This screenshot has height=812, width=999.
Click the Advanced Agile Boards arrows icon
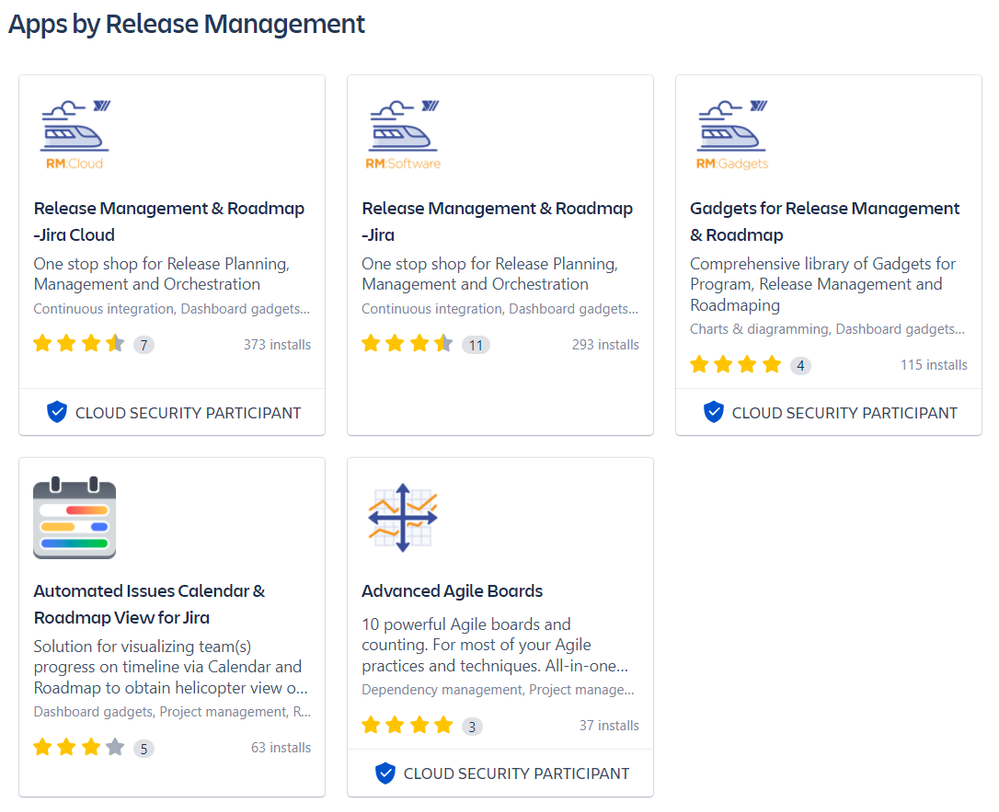pos(403,517)
